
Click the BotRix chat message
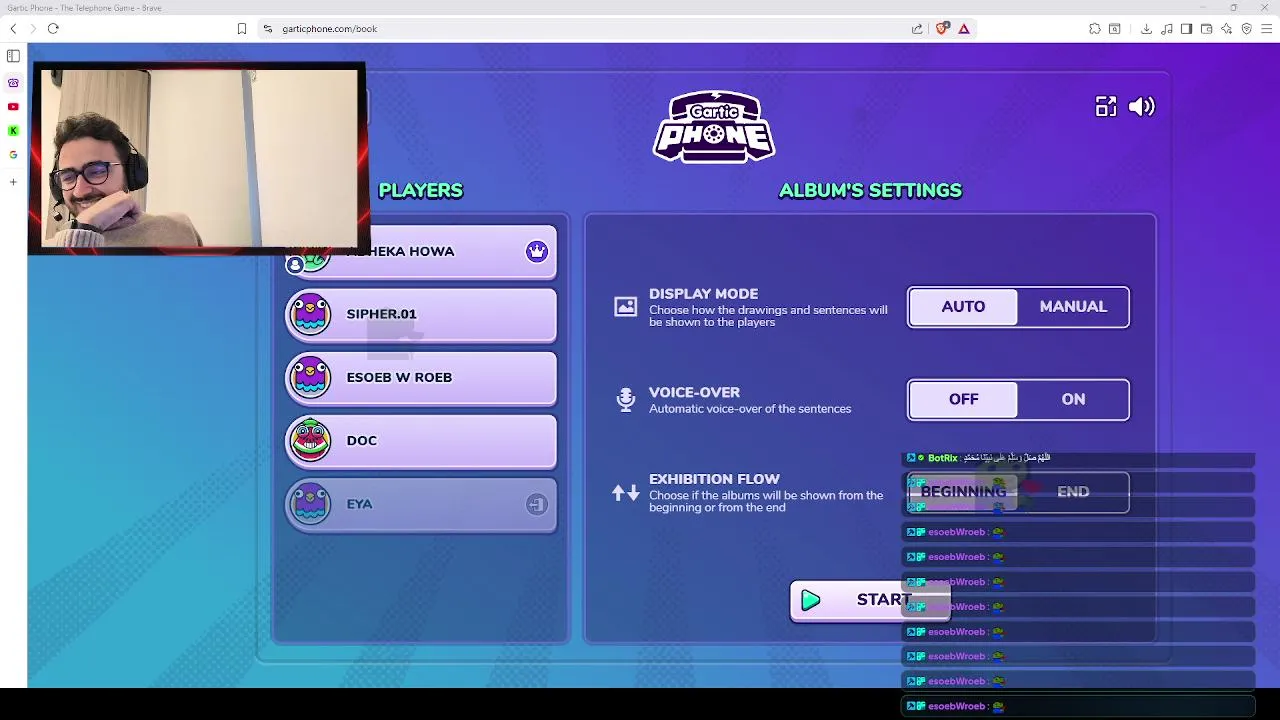[1078, 458]
